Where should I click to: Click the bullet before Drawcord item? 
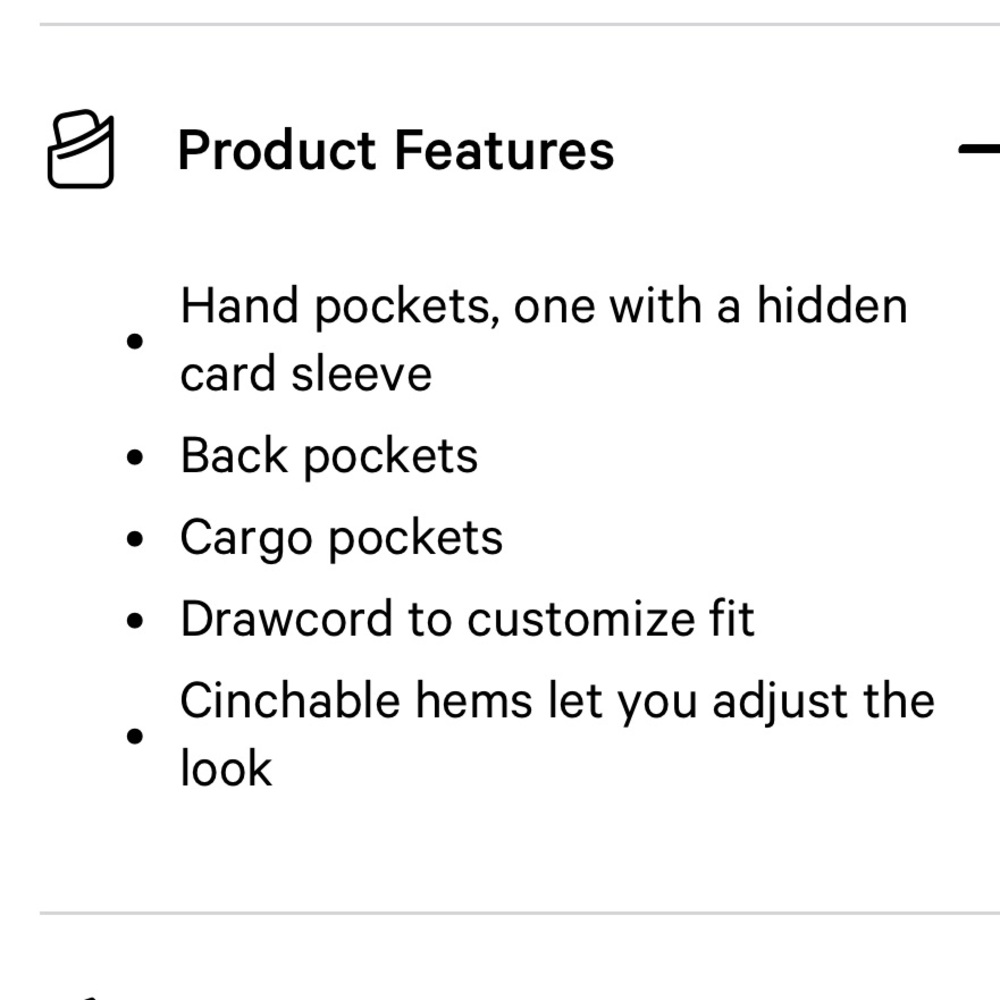tap(136, 620)
